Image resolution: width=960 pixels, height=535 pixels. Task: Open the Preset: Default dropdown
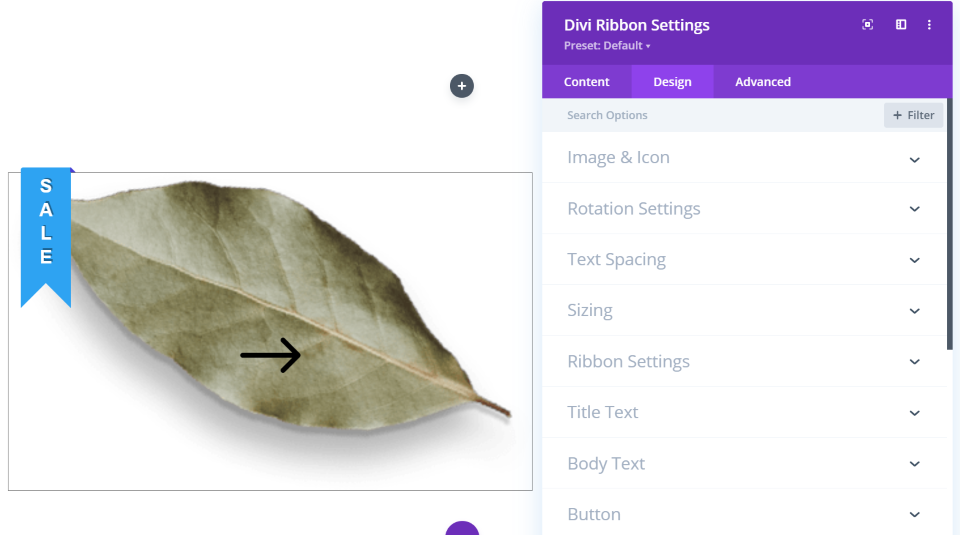pos(607,46)
